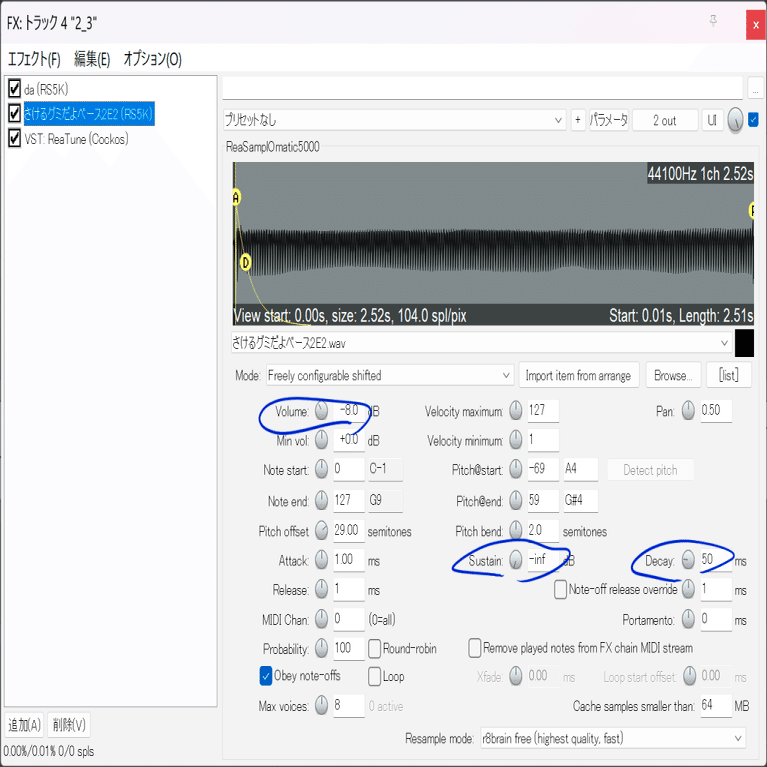Open the エフェクト(F) menu
The image size is (767, 767).
point(34,59)
